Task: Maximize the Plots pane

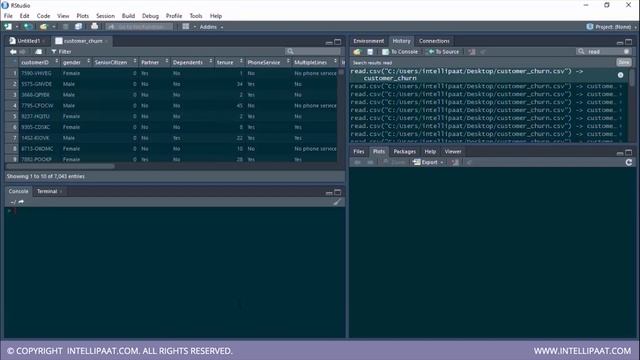Action: [629, 152]
